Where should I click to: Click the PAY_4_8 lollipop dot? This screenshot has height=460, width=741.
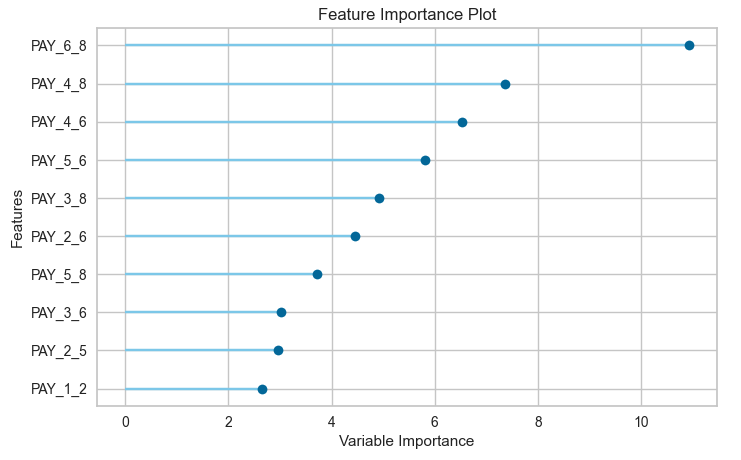pyautogui.click(x=505, y=84)
